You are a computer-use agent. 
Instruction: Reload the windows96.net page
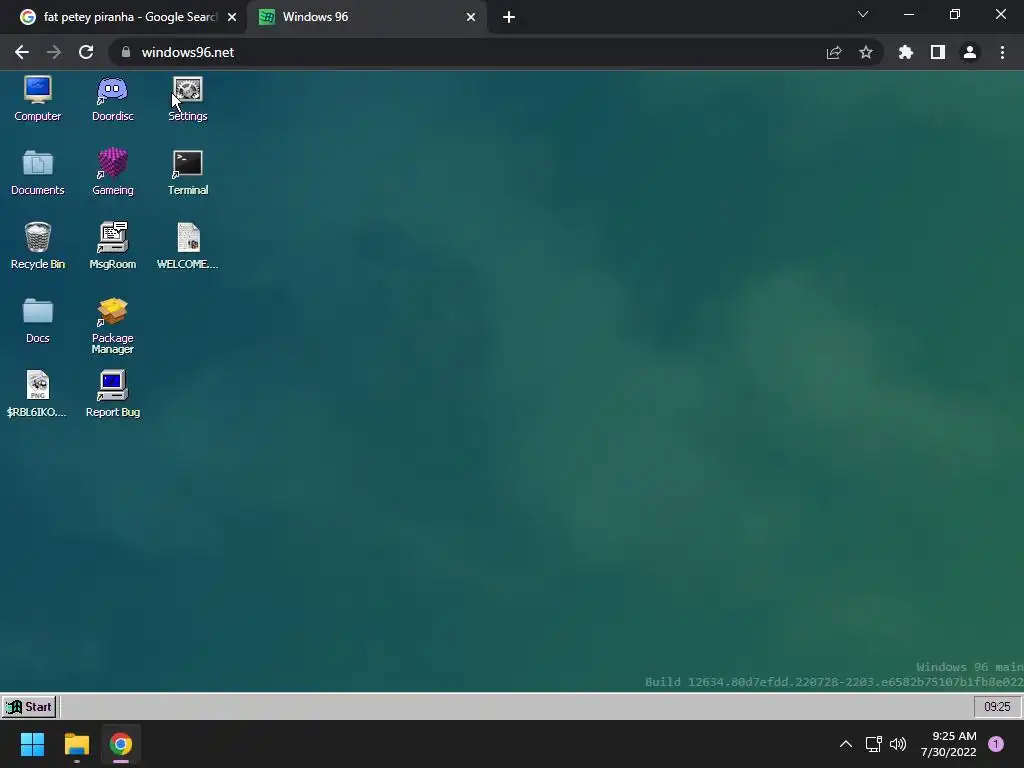click(86, 52)
